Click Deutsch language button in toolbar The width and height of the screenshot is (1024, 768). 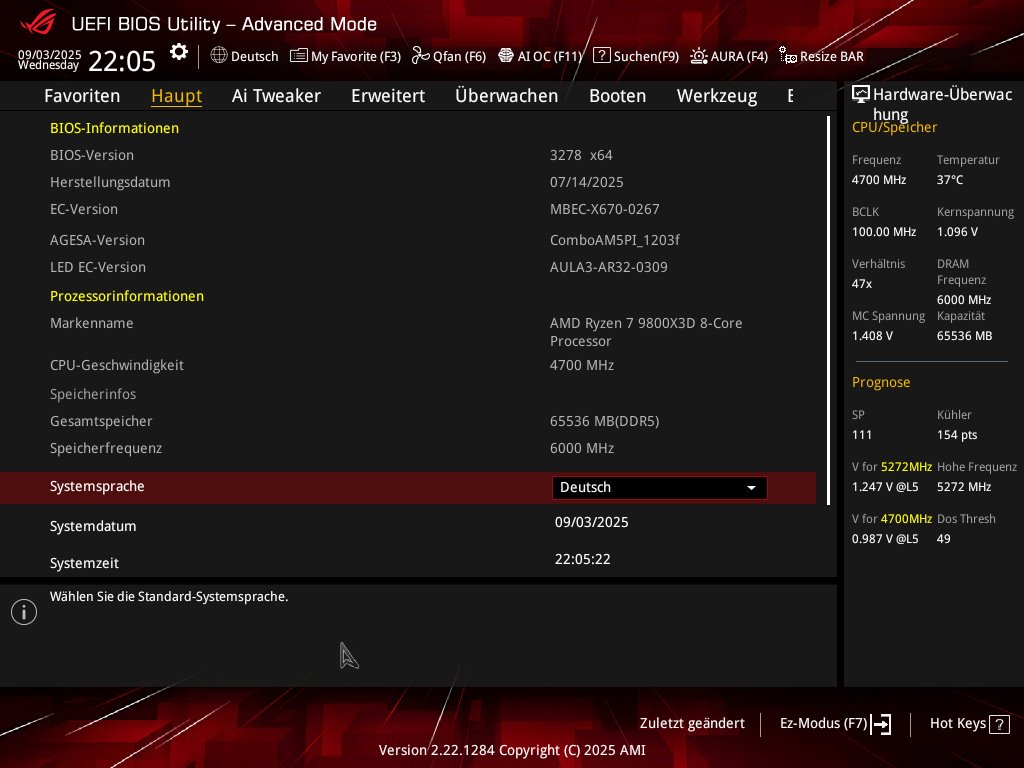(x=244, y=56)
